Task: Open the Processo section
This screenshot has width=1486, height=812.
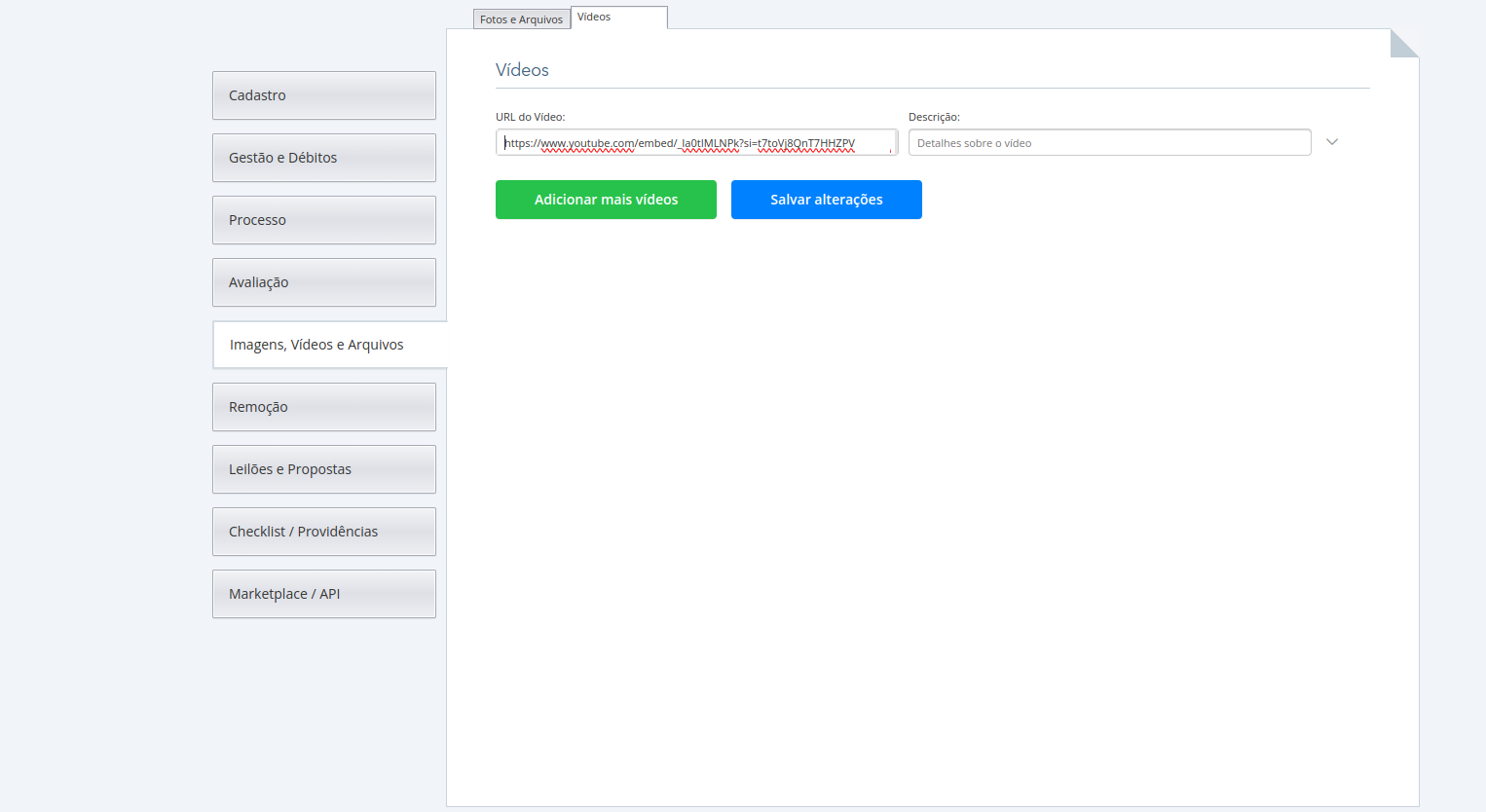Action: pyautogui.click(x=323, y=220)
